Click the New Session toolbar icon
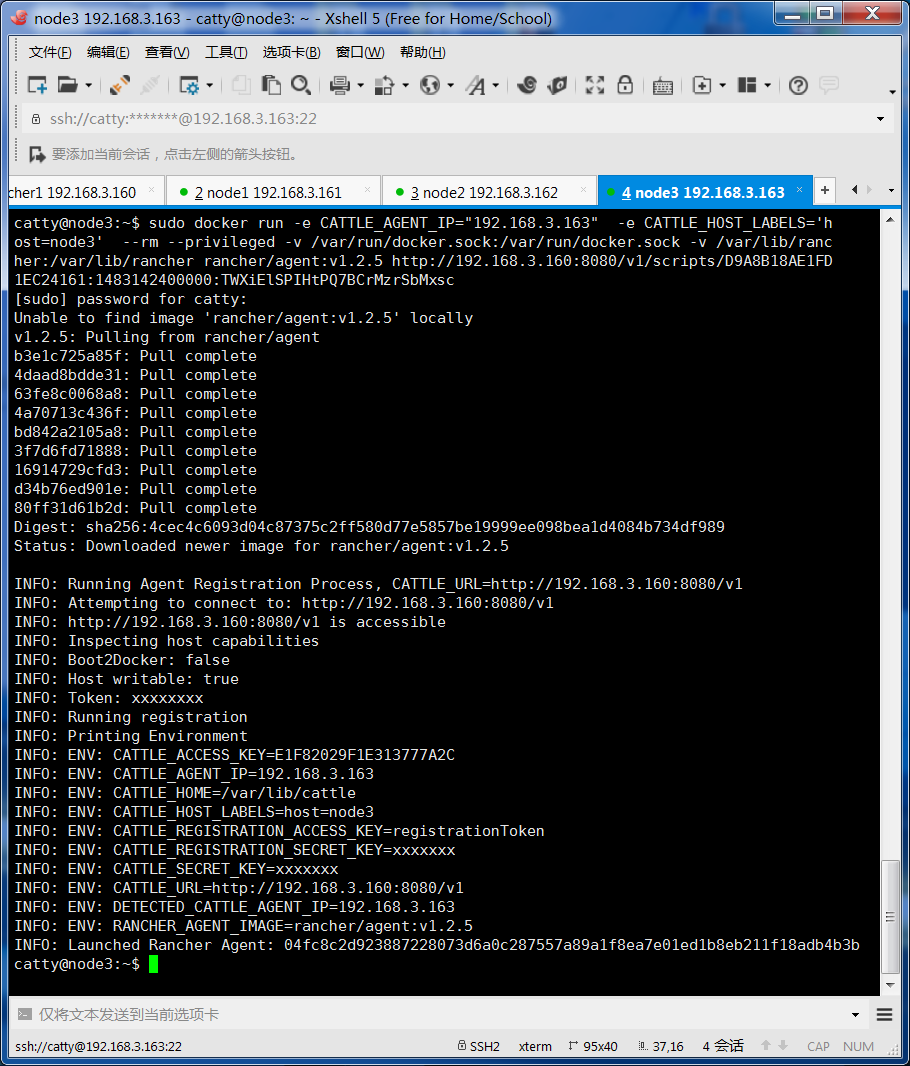The height and width of the screenshot is (1066, 910). point(37,85)
